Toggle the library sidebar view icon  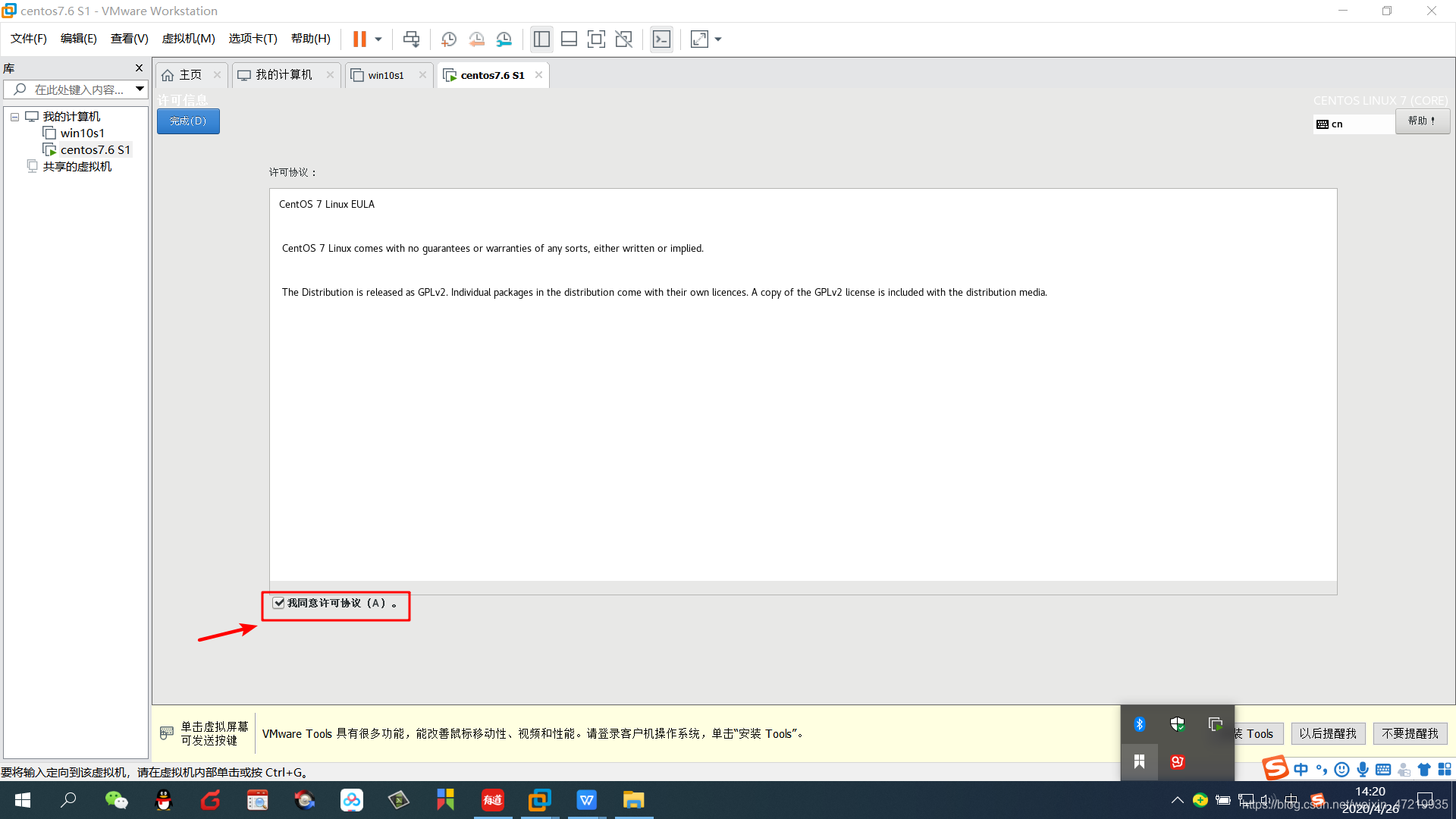[x=541, y=39]
